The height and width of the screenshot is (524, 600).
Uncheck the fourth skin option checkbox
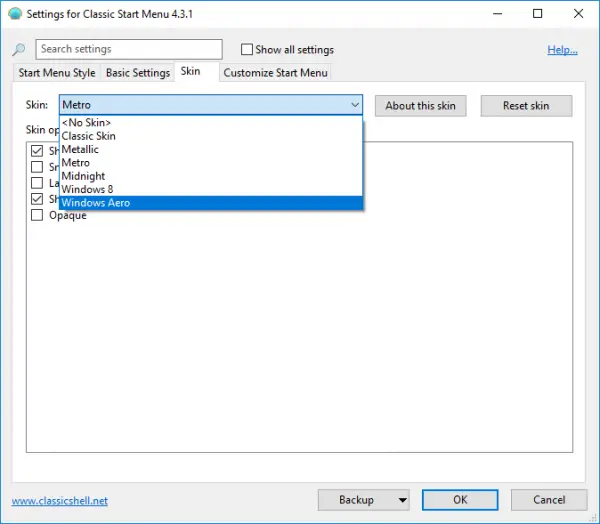[x=37, y=199]
